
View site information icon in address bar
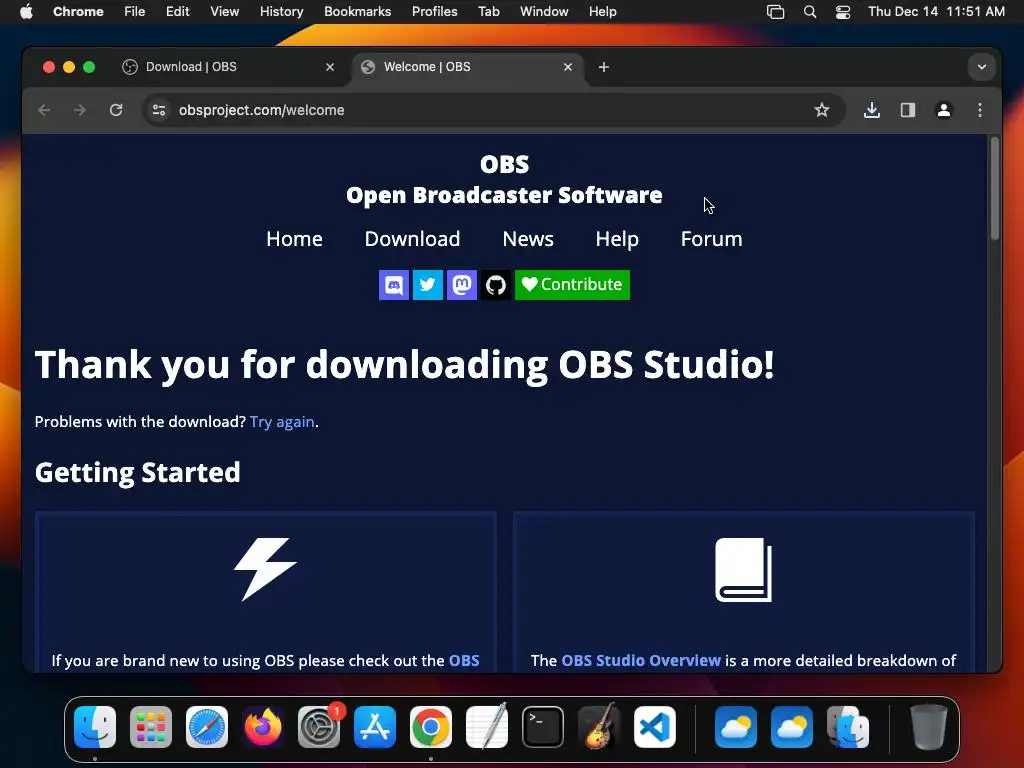159,110
